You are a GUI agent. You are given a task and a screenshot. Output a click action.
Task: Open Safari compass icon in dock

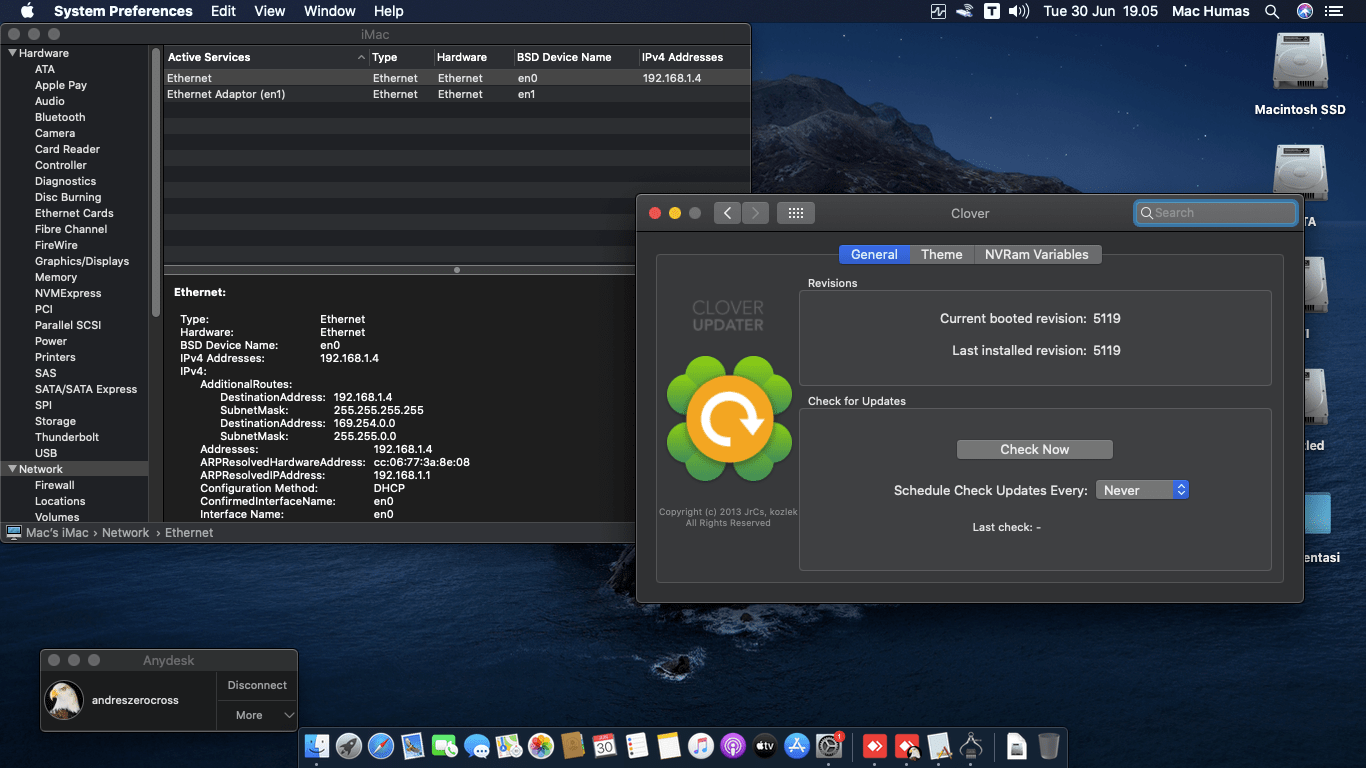381,746
